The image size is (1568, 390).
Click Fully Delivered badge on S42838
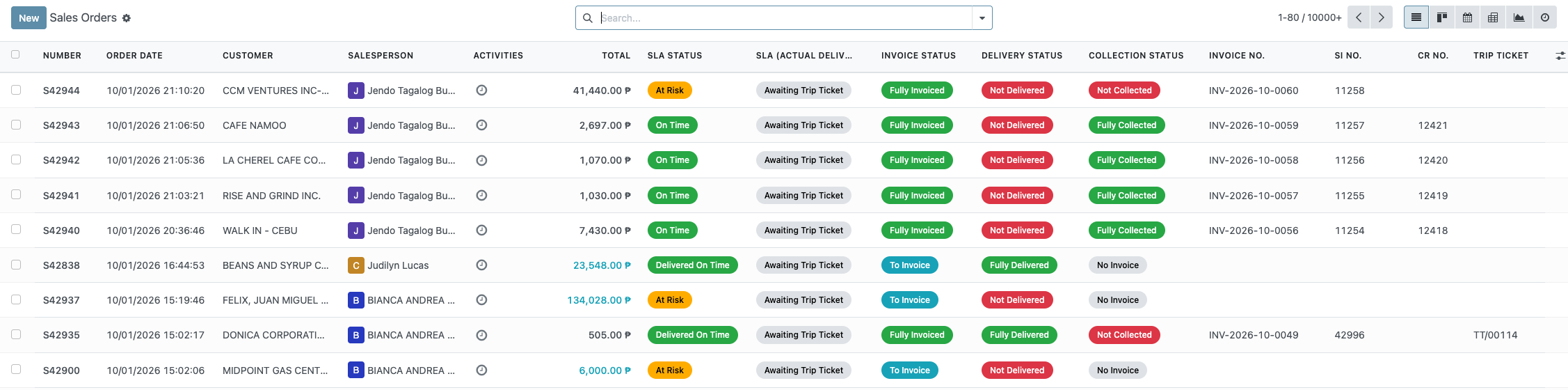pos(1019,265)
